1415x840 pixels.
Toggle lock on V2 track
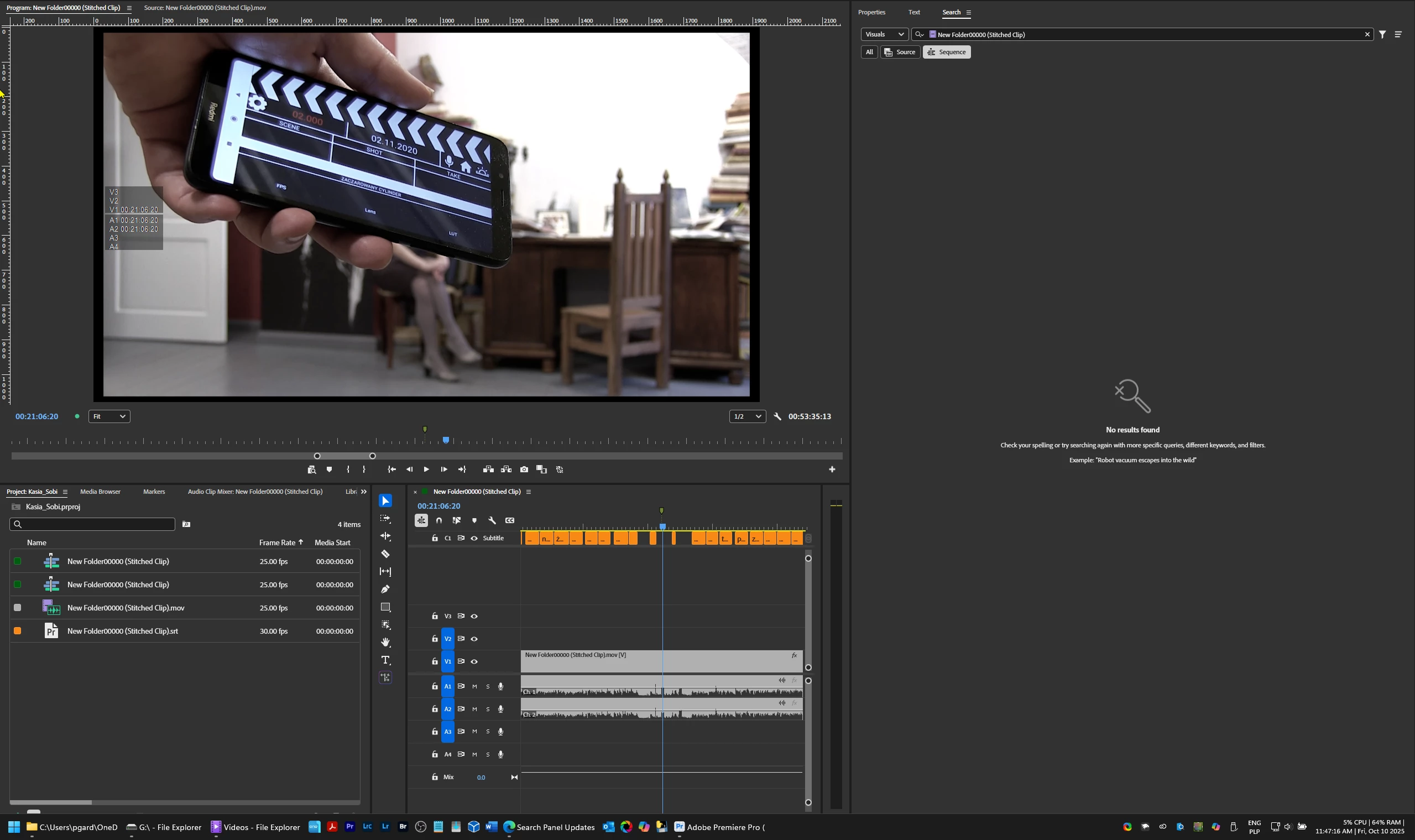(435, 639)
